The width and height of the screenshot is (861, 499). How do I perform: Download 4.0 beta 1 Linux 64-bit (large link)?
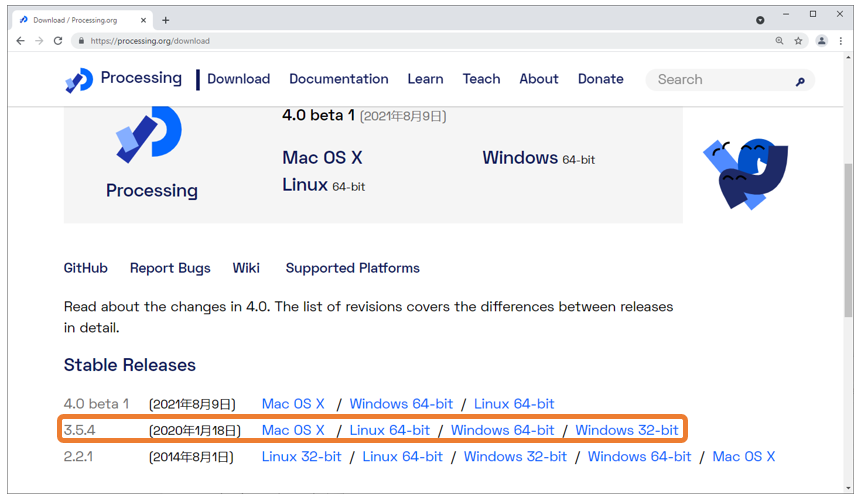click(323, 185)
